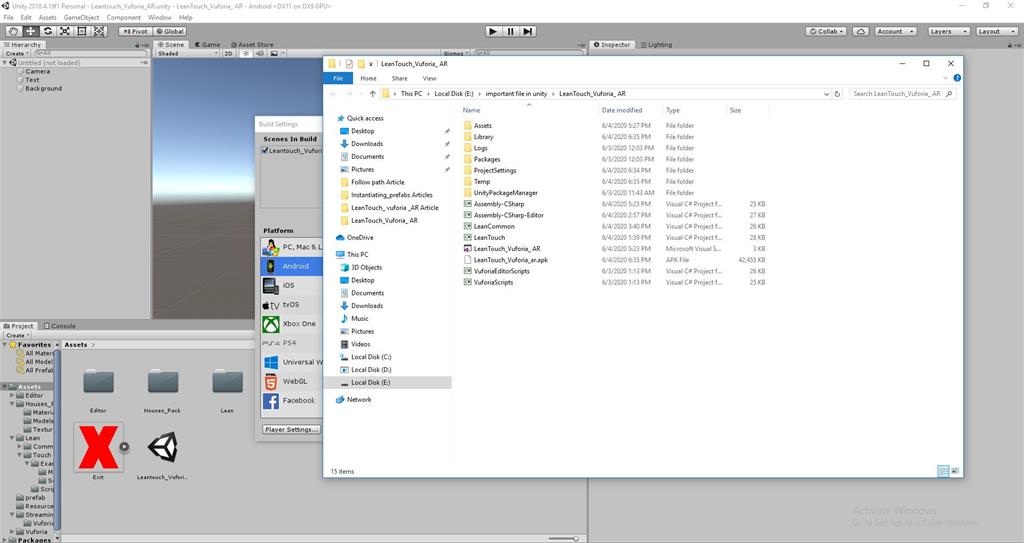
Task: Select the WebGL platform
Action: click(x=292, y=381)
